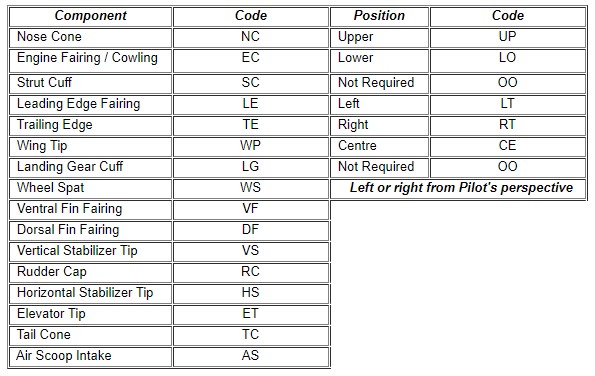The image size is (595, 376).
Task: Click the Rudder Cap cell
Action: (90, 273)
